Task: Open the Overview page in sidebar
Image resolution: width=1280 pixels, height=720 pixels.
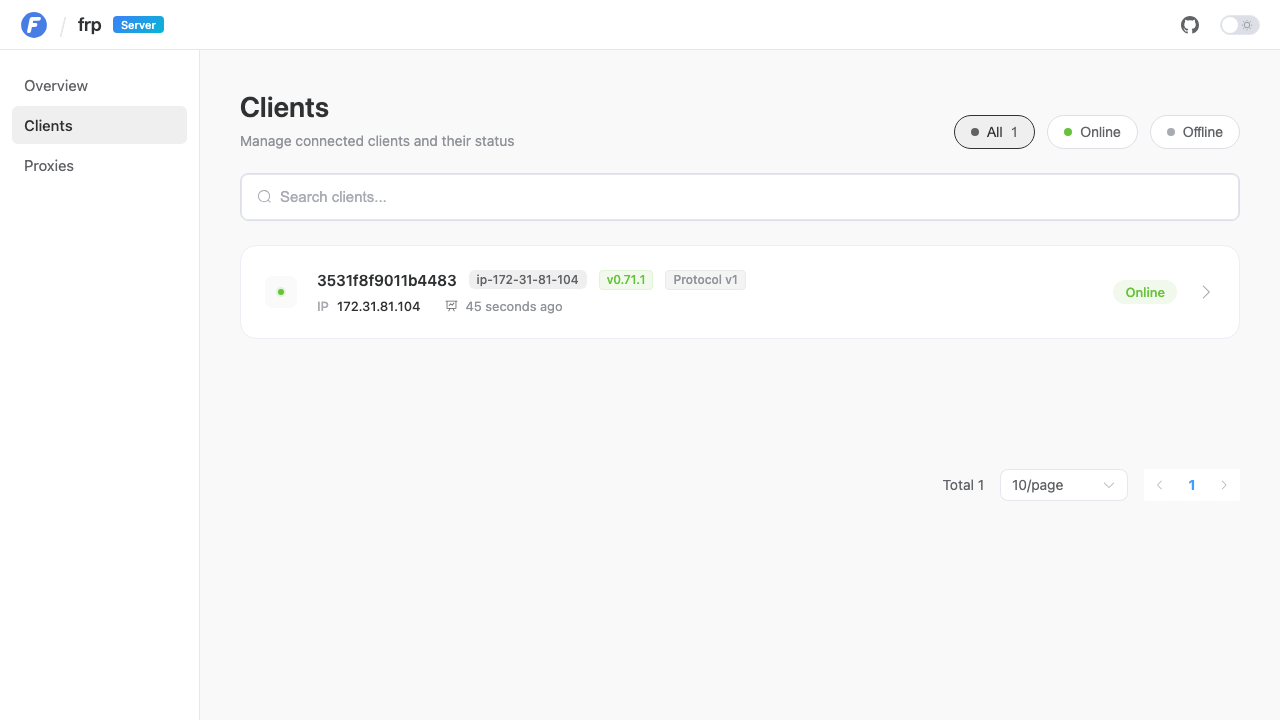Action: click(x=99, y=86)
